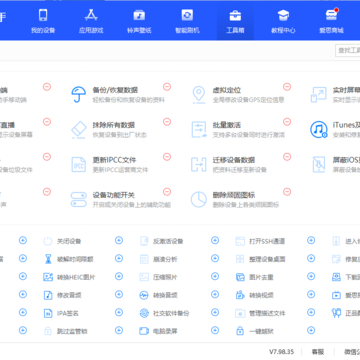The height and width of the screenshot is (360, 360).
Task: Click the IPA签名 file icon
Action: click(x=48, y=313)
